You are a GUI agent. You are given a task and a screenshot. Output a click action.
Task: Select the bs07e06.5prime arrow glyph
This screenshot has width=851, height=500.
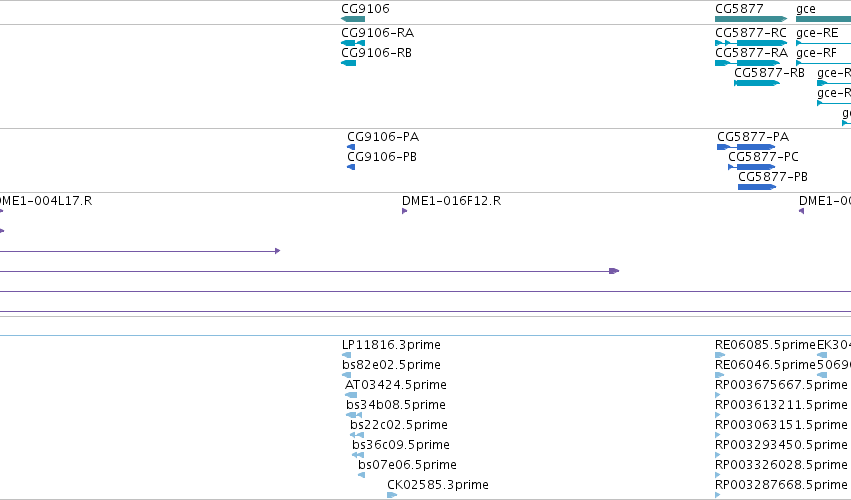361,476
